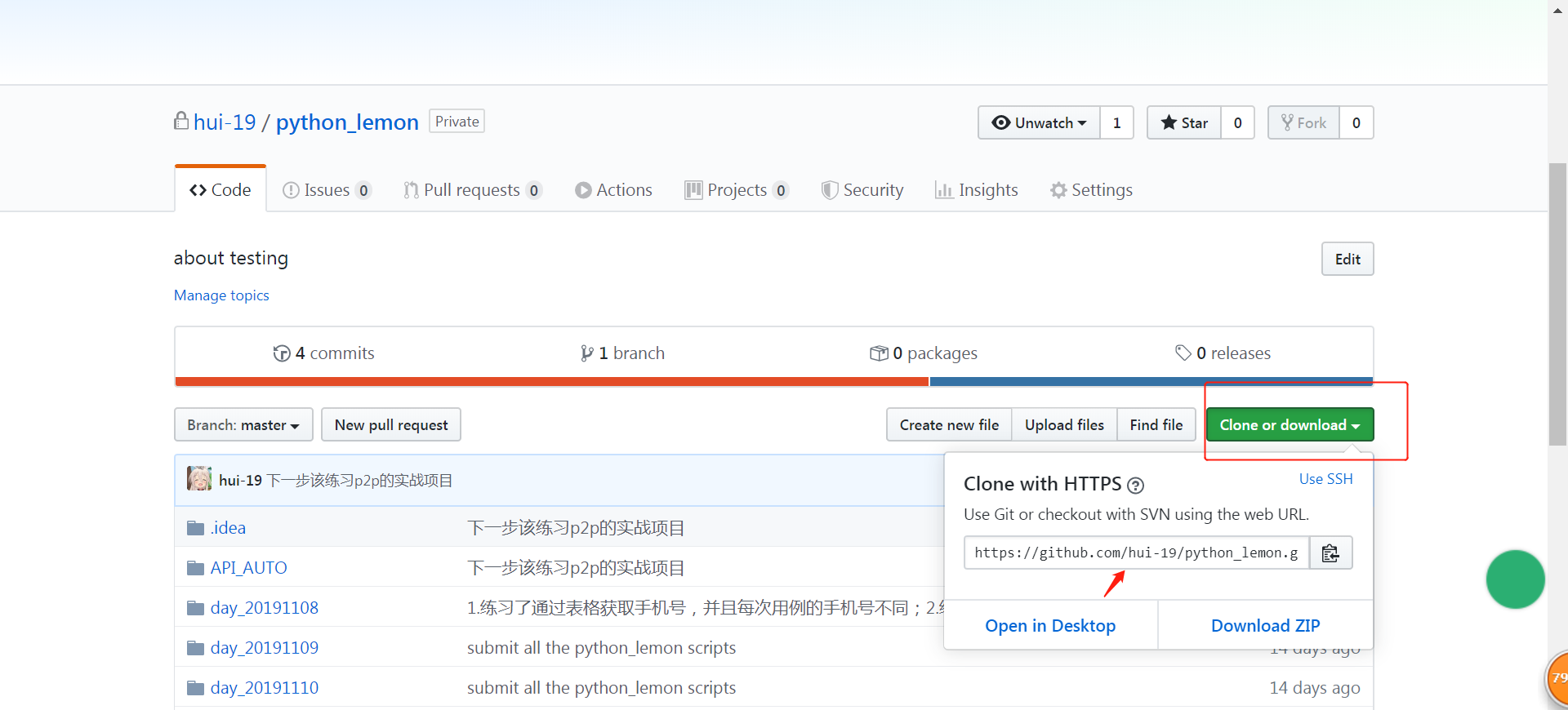This screenshot has width=1568, height=710.
Task: Open the API_AUTO folder
Action: pos(248,568)
